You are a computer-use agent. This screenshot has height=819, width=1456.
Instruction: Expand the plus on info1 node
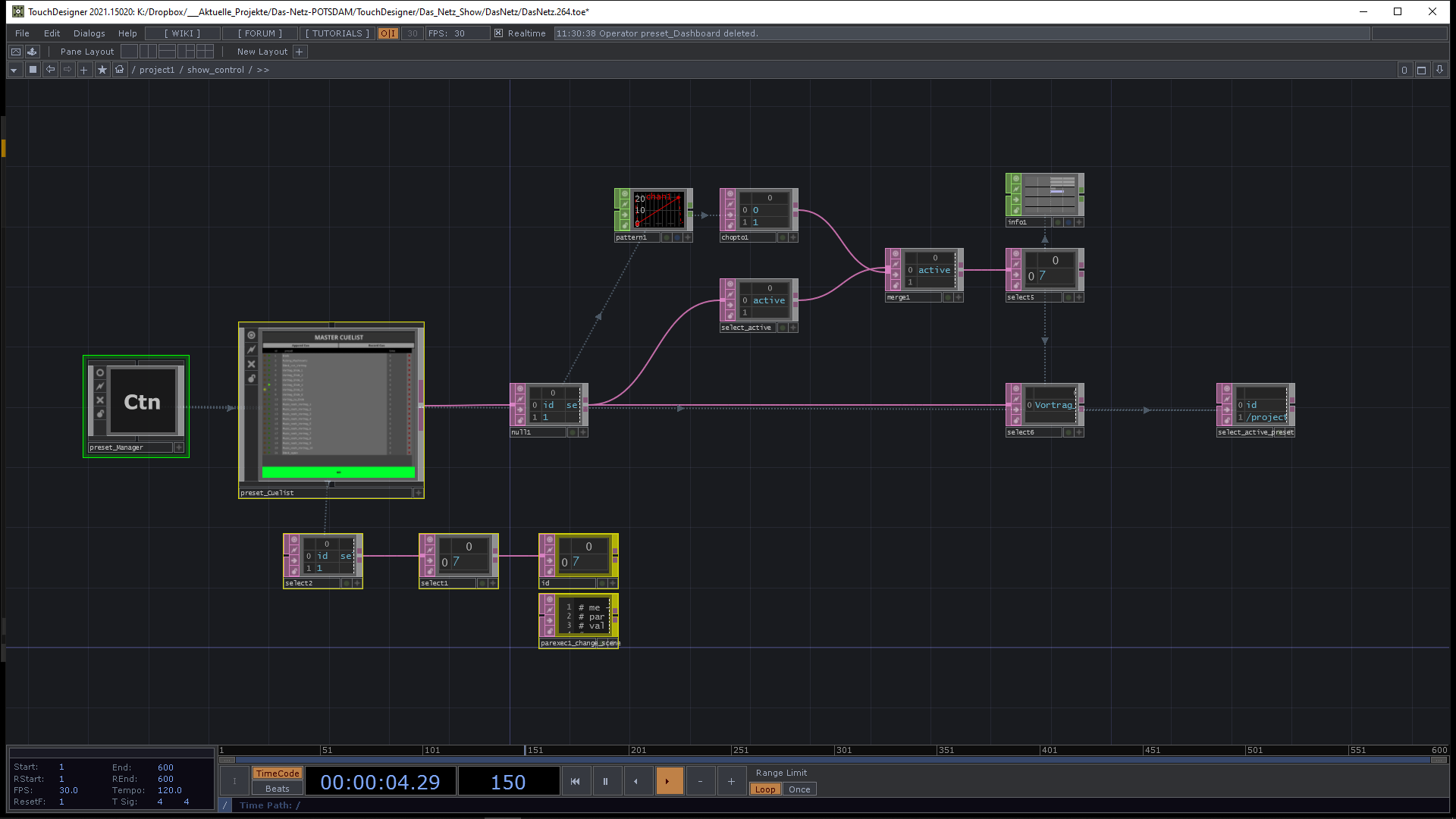(1079, 222)
